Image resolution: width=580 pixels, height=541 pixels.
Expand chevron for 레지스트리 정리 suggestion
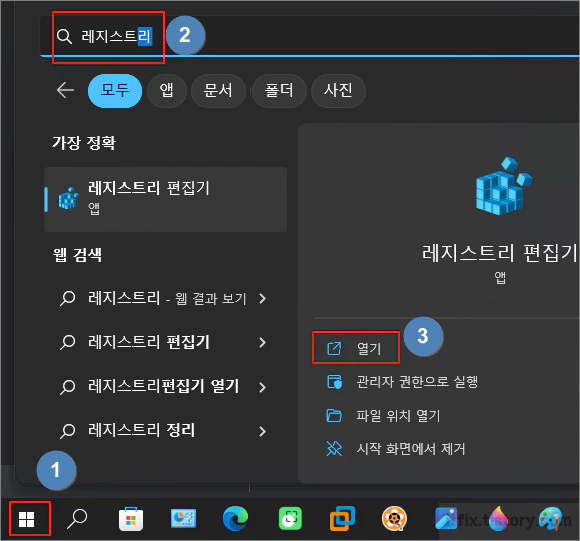(263, 431)
